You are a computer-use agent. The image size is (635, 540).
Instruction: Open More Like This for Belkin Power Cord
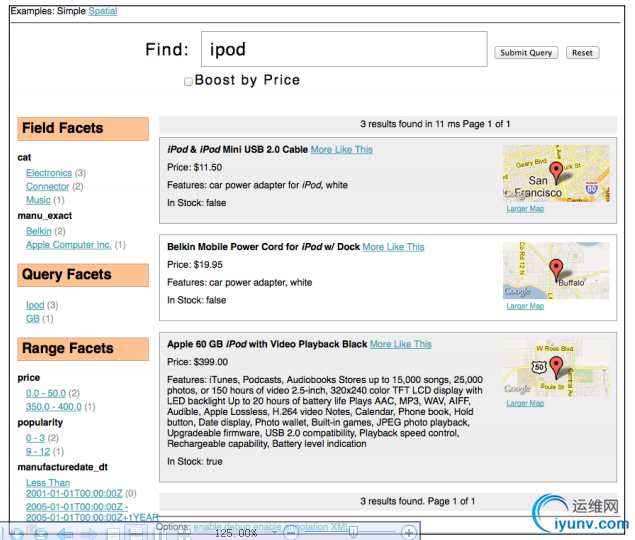[393, 247]
